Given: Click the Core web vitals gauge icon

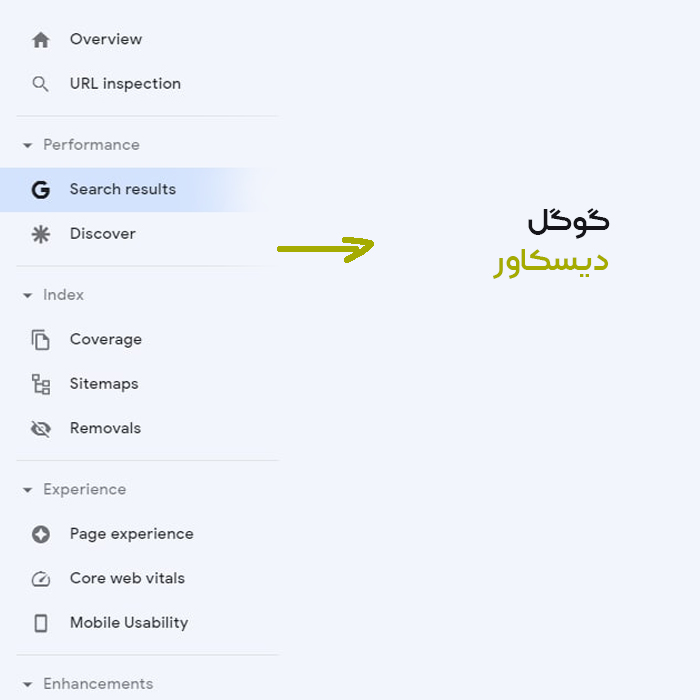Looking at the screenshot, I should [41, 579].
